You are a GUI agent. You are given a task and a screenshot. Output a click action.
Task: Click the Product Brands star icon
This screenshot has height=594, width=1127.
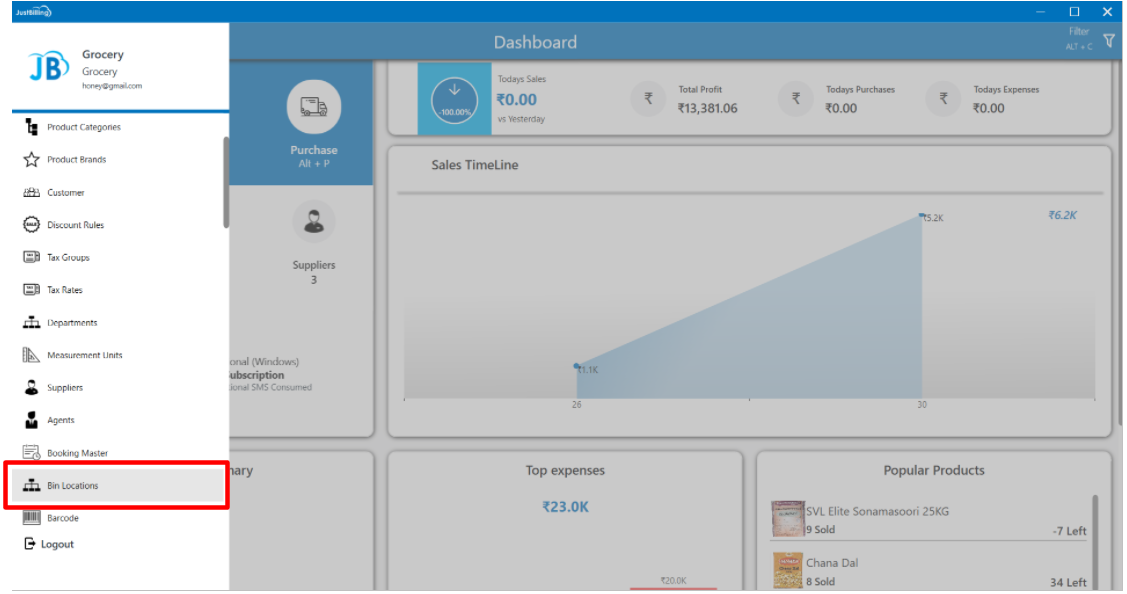click(x=31, y=160)
